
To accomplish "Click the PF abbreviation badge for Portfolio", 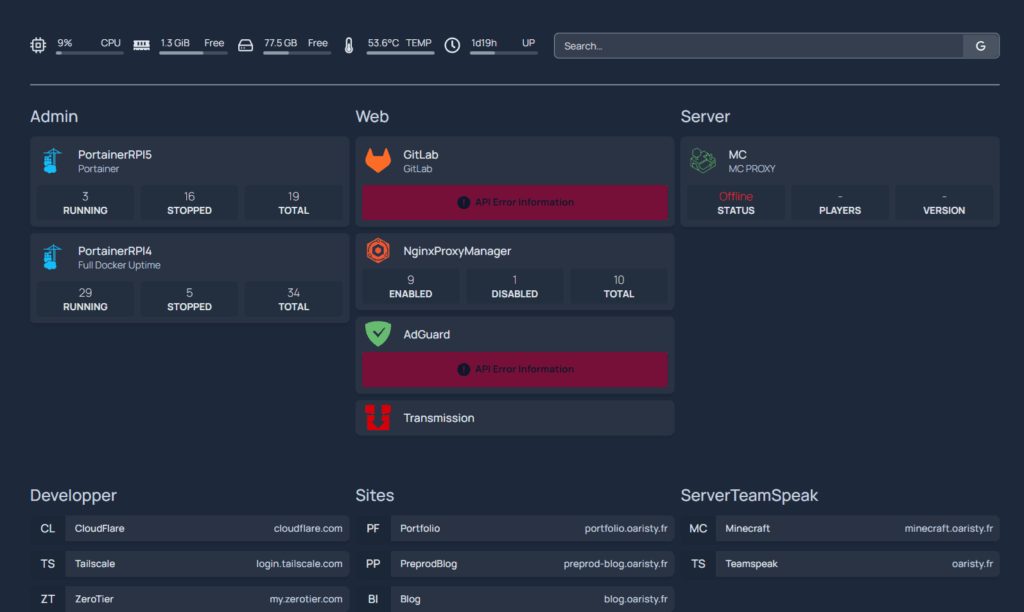I will 373,528.
